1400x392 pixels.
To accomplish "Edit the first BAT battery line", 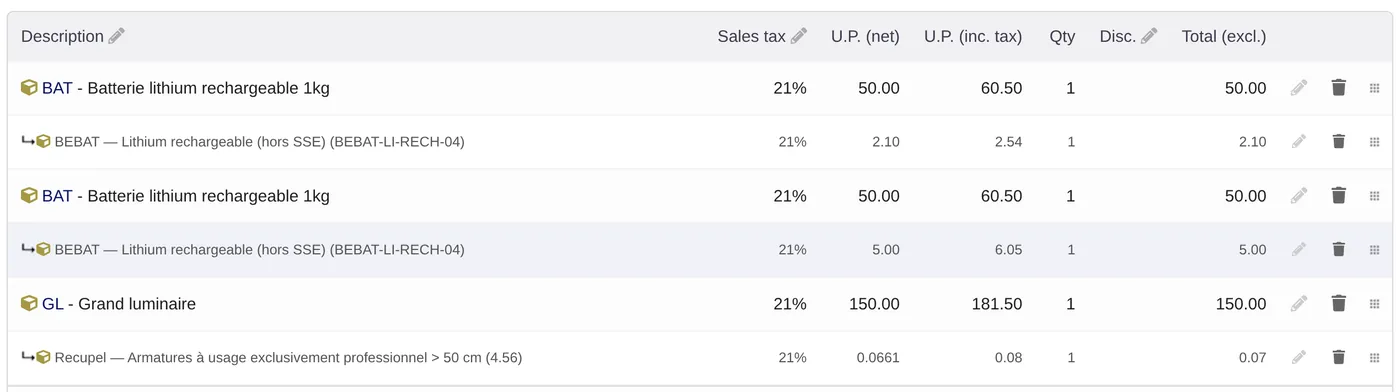I will tap(1299, 88).
